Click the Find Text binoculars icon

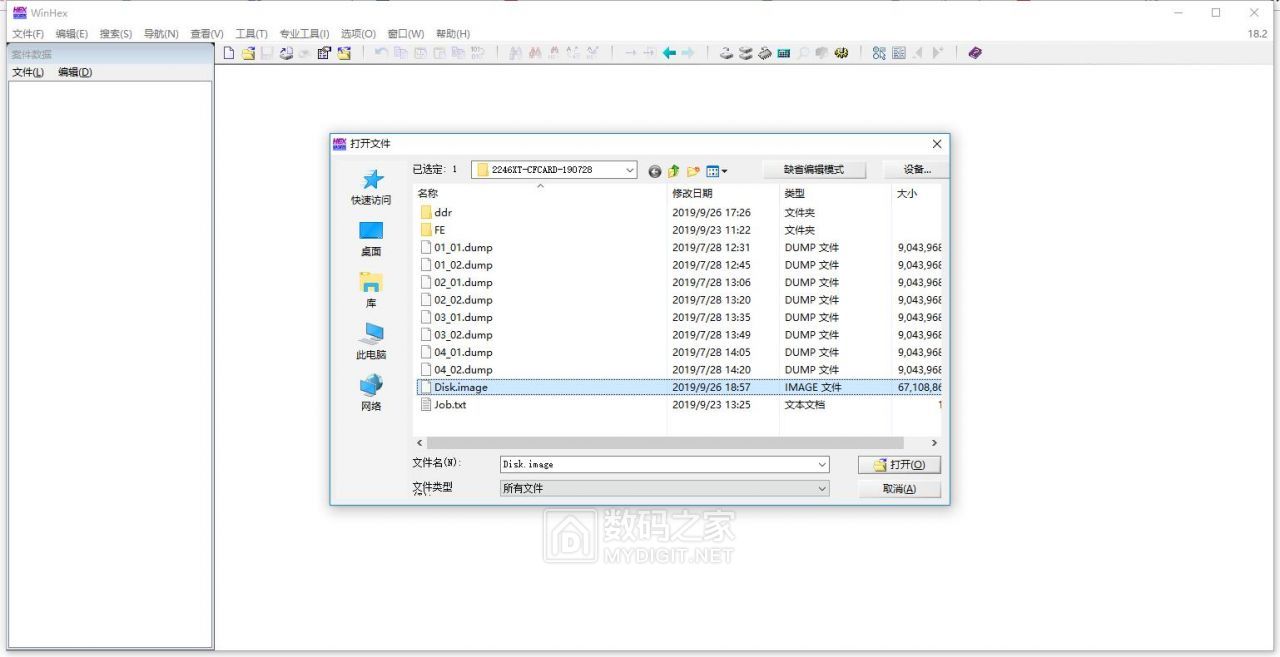[516, 53]
